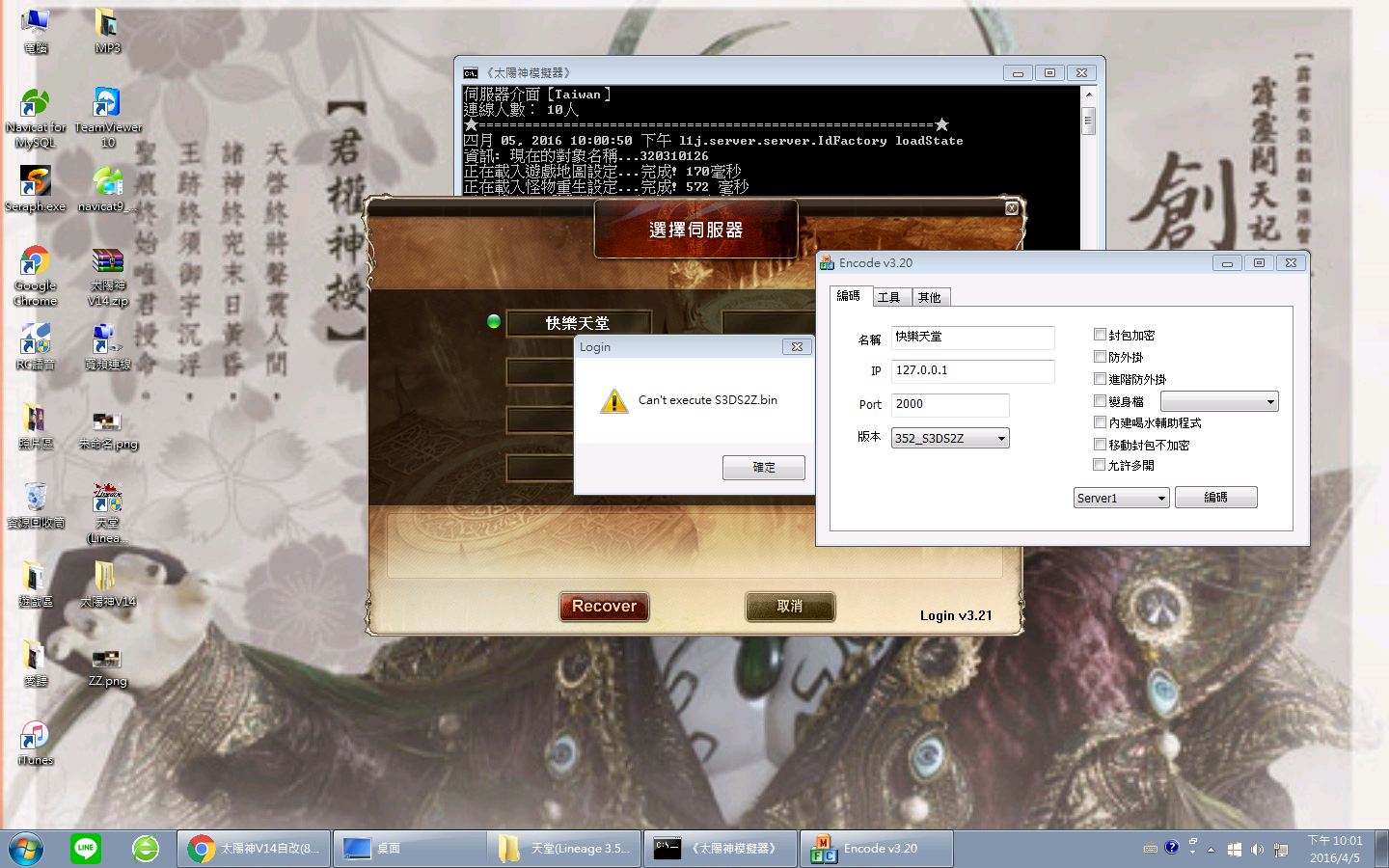Show hidden system tray icons
The width and height of the screenshot is (1389, 868).
point(1211,850)
